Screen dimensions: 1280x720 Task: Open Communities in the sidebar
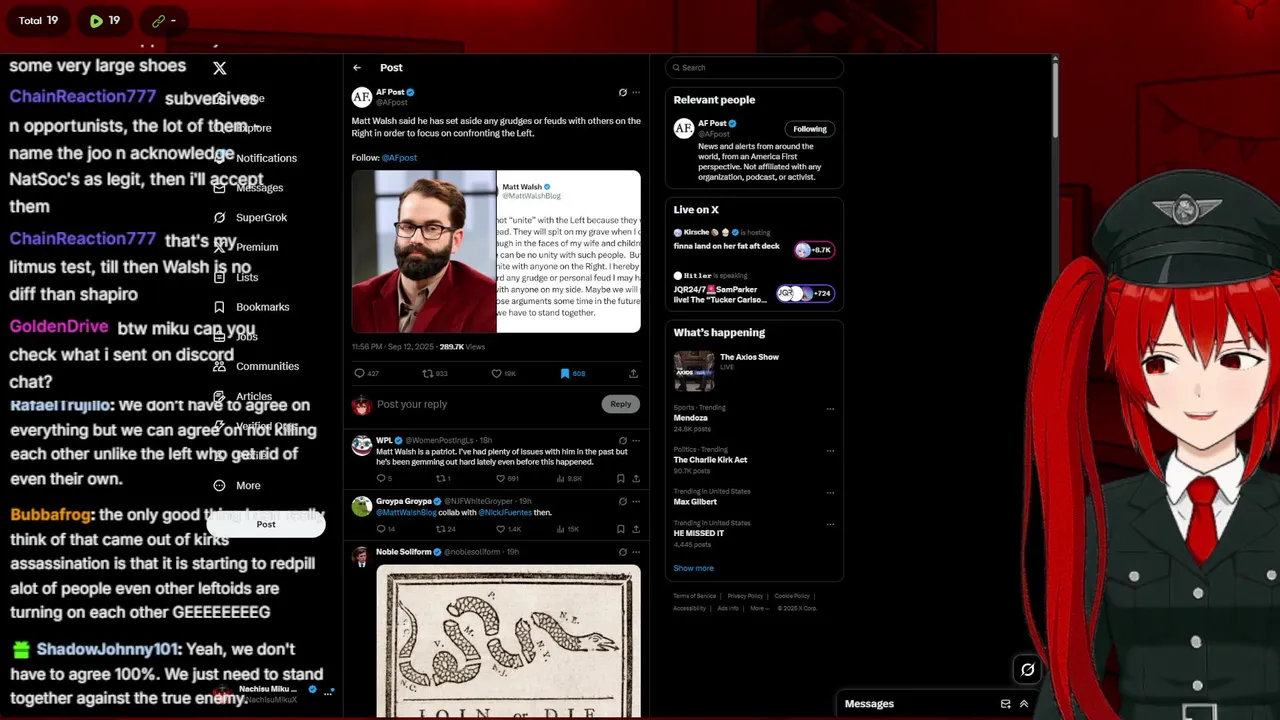(256, 366)
